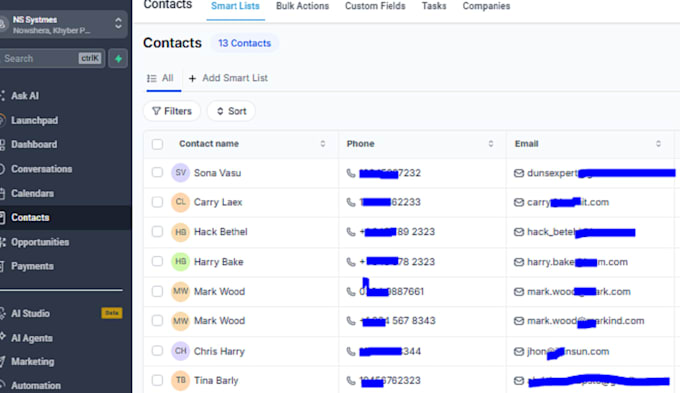Click the phone icon in Sona Vasu's row
The width and height of the screenshot is (680, 393).
point(351,173)
